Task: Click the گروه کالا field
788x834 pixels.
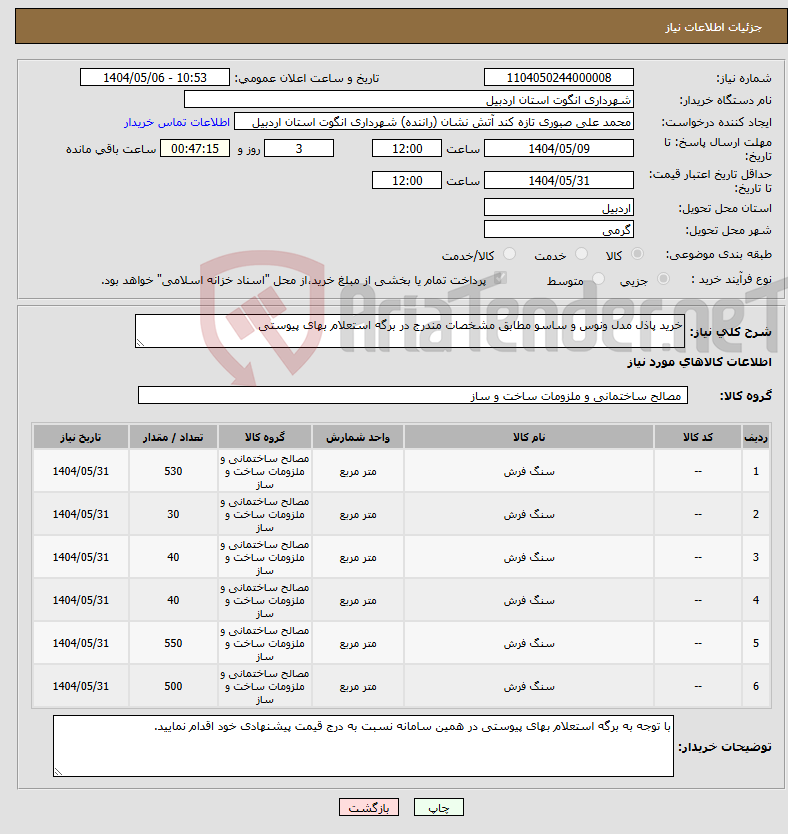Action: click(413, 395)
